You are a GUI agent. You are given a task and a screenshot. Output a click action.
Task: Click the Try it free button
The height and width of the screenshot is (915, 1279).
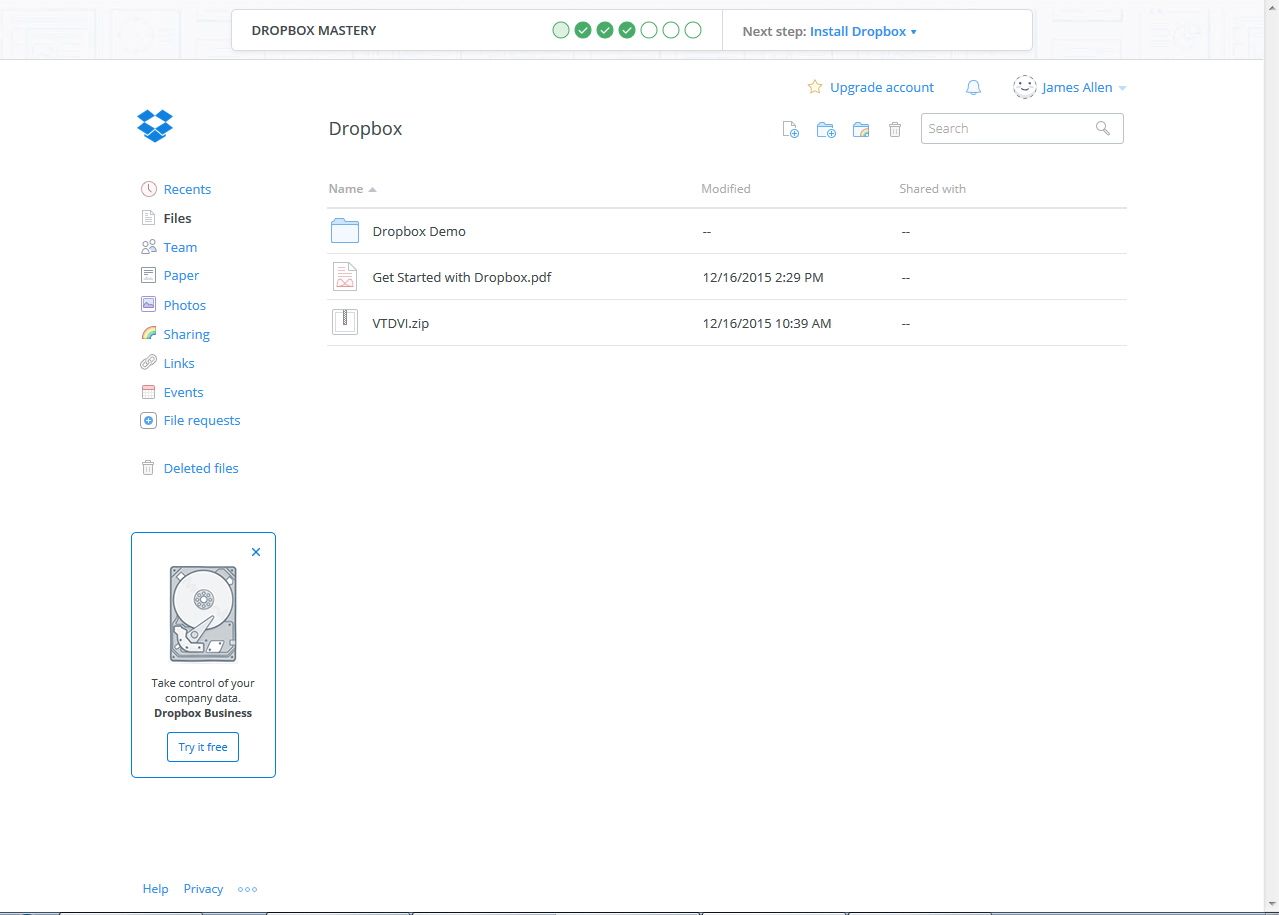[203, 747]
